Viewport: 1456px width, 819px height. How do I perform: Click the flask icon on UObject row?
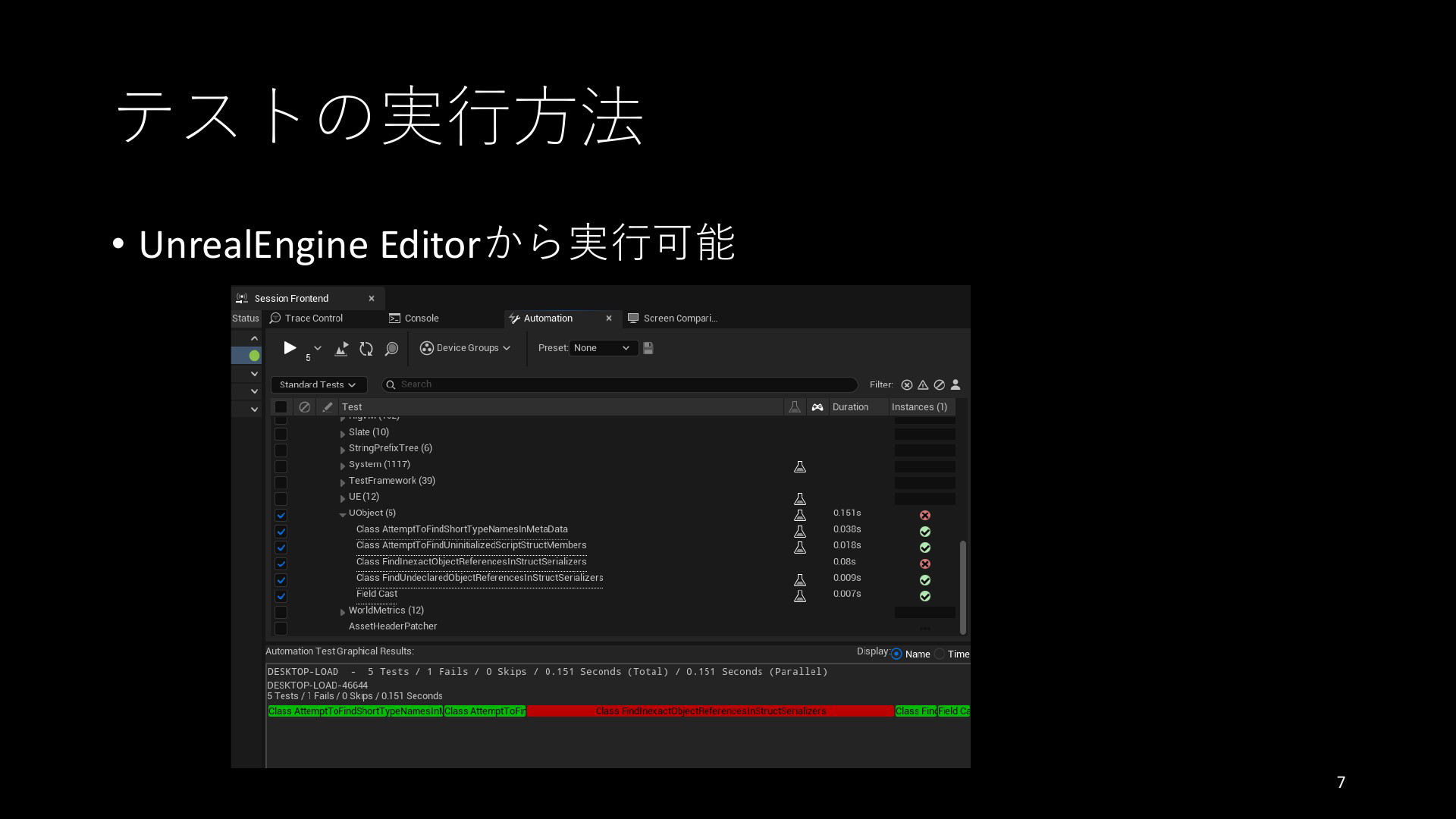click(800, 515)
